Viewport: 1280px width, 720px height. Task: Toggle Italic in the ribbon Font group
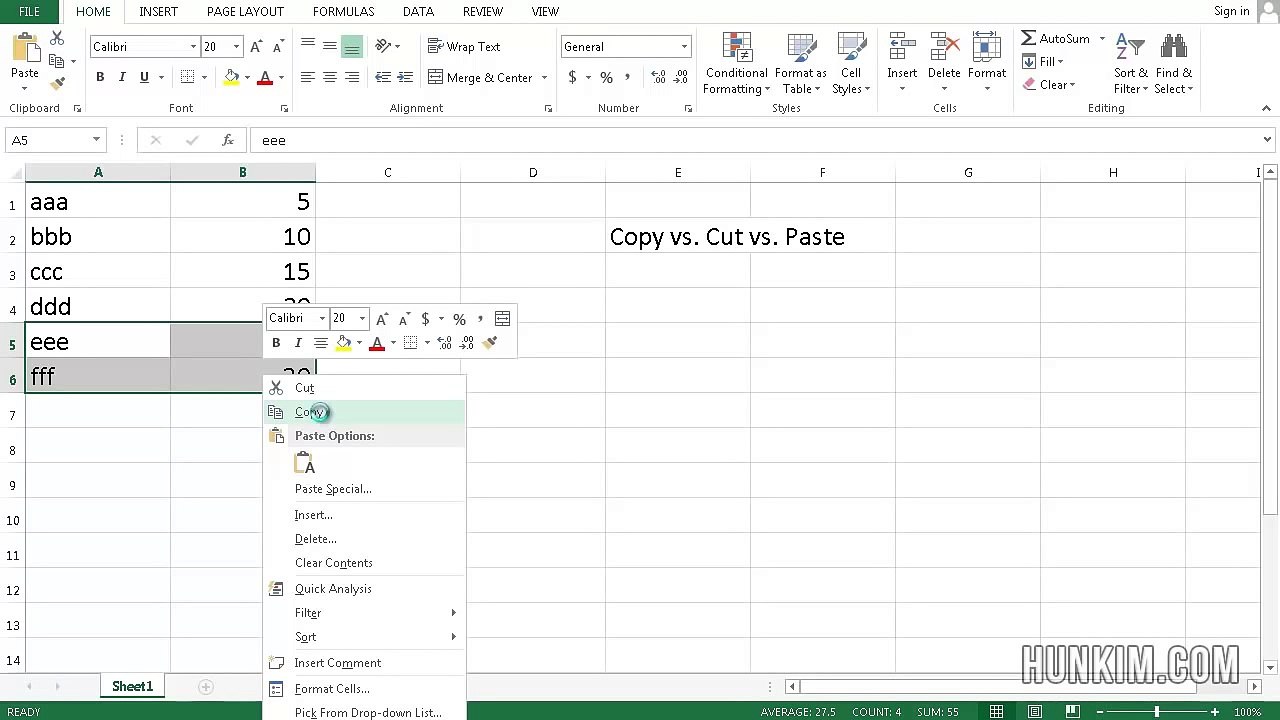click(x=122, y=77)
